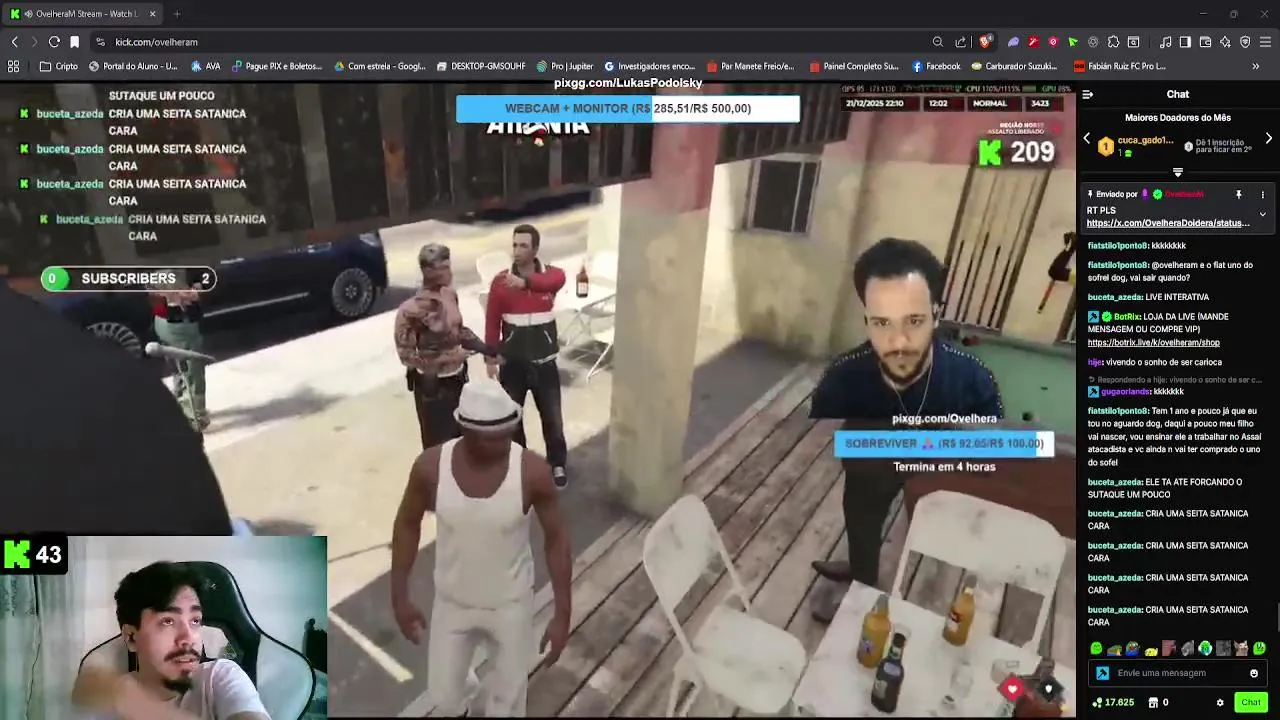
Task: Open a new browser tab
Action: coord(177,14)
